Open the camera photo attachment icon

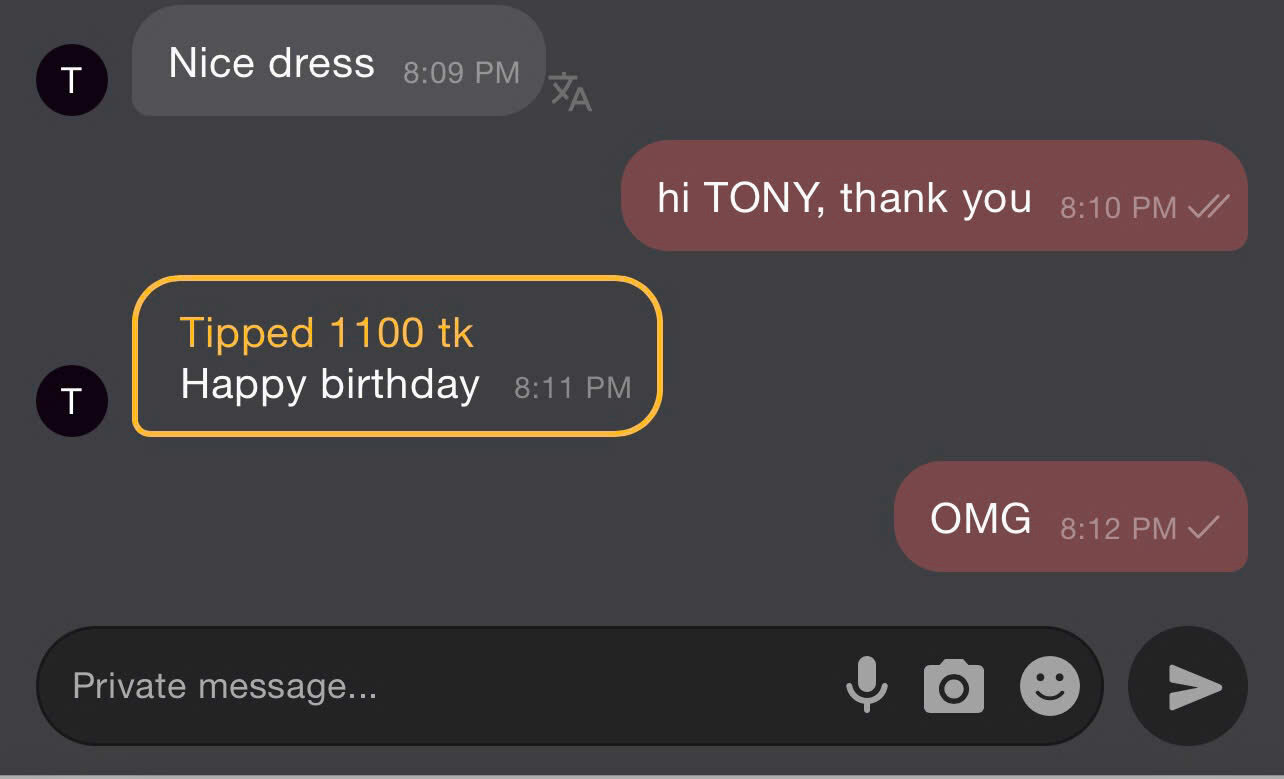[953, 686]
